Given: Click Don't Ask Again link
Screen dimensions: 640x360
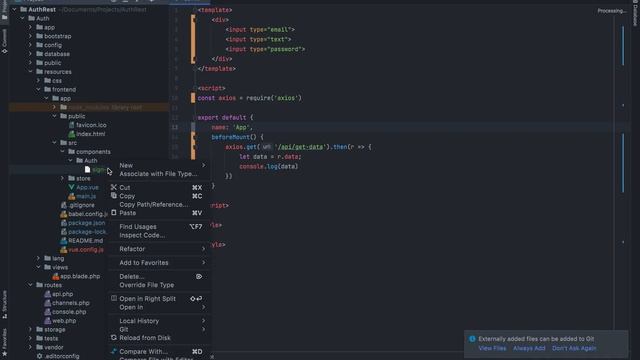Looking at the screenshot, I should pos(574,348).
